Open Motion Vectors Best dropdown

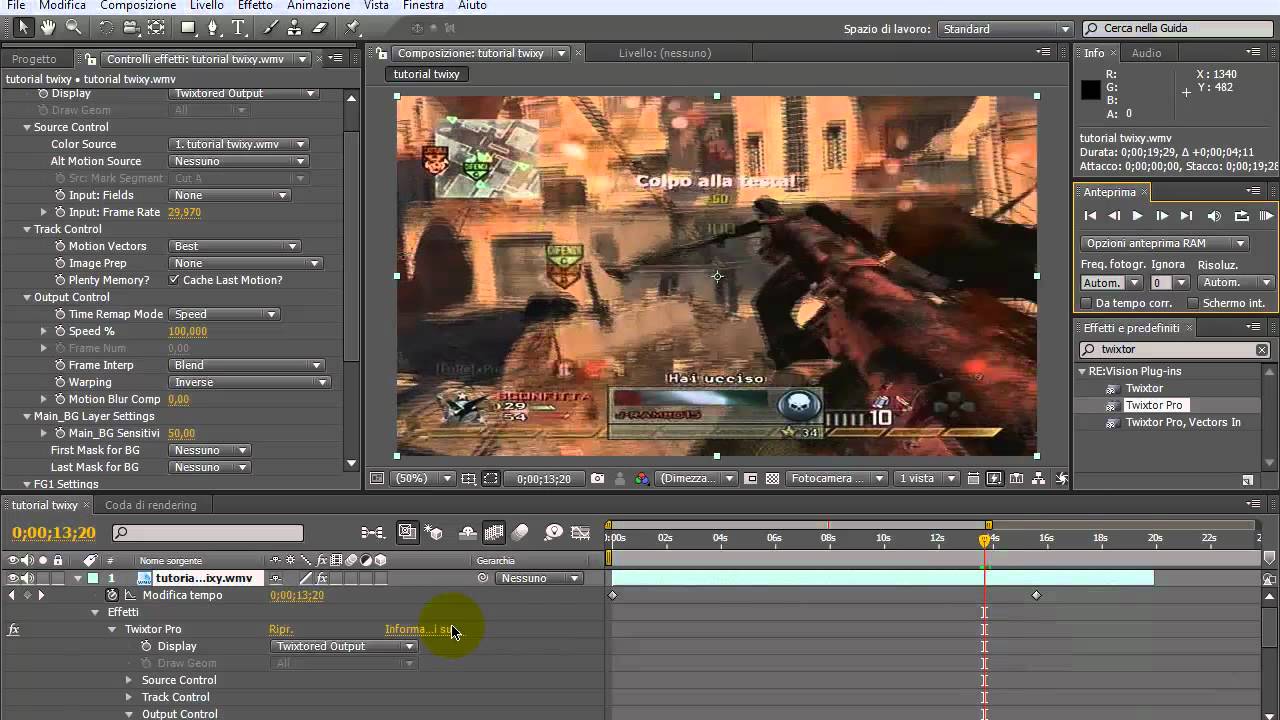tap(235, 246)
